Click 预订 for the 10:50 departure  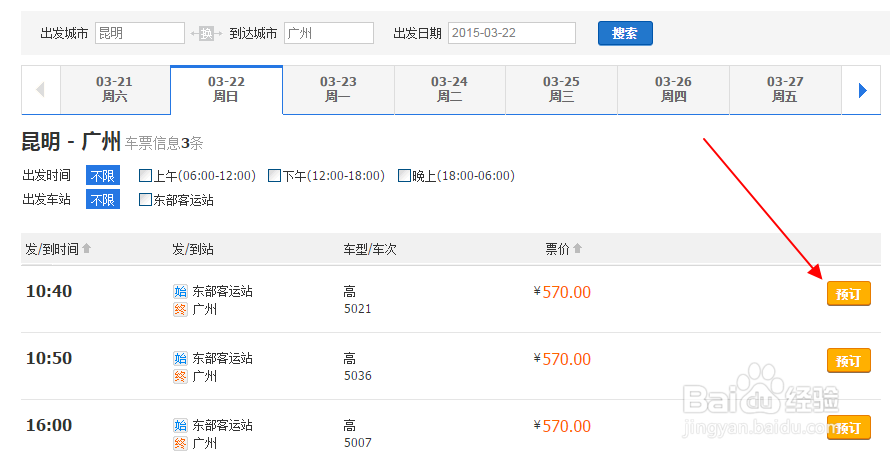pos(848,361)
